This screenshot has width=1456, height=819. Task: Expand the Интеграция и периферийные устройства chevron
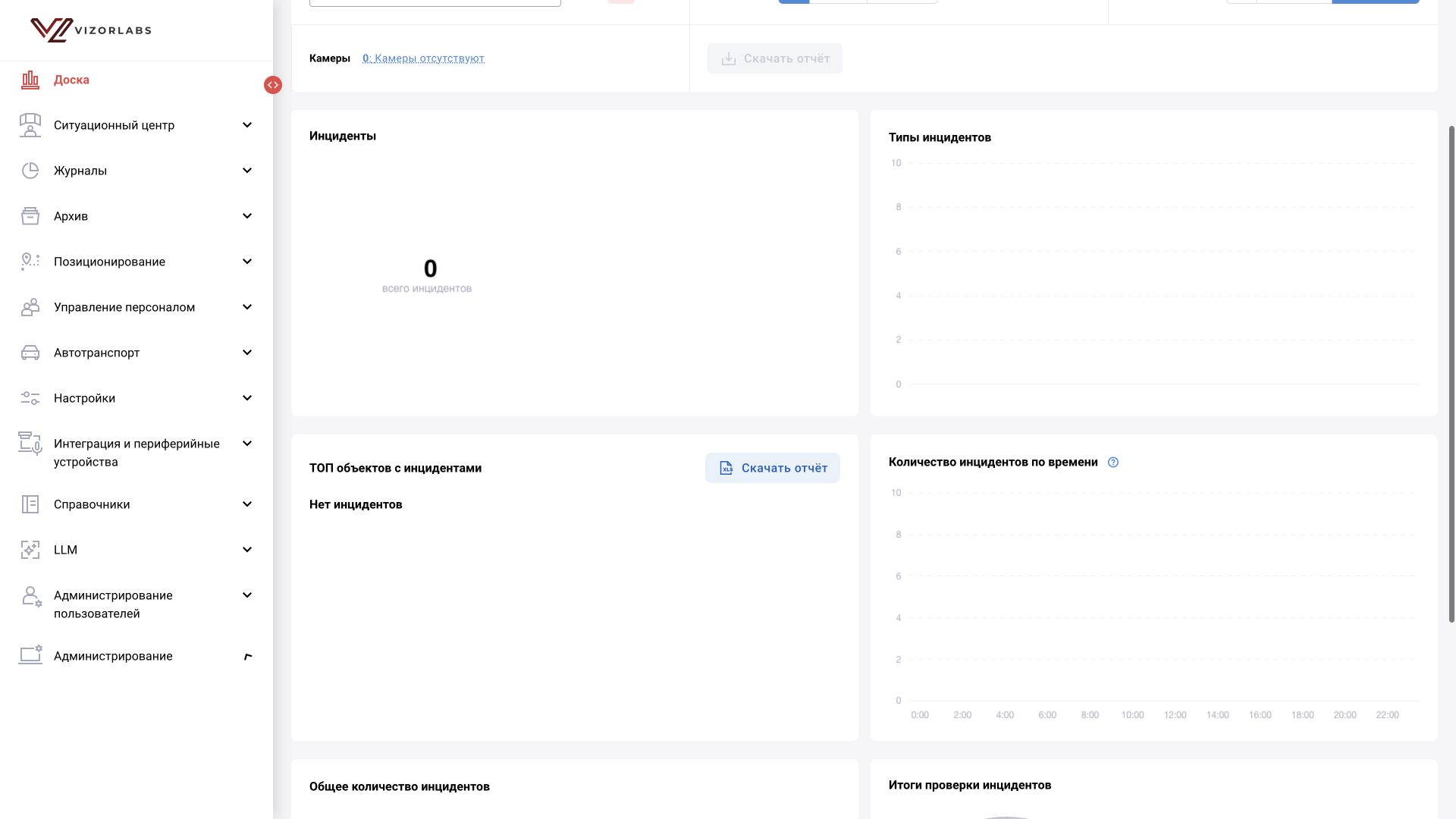click(247, 444)
